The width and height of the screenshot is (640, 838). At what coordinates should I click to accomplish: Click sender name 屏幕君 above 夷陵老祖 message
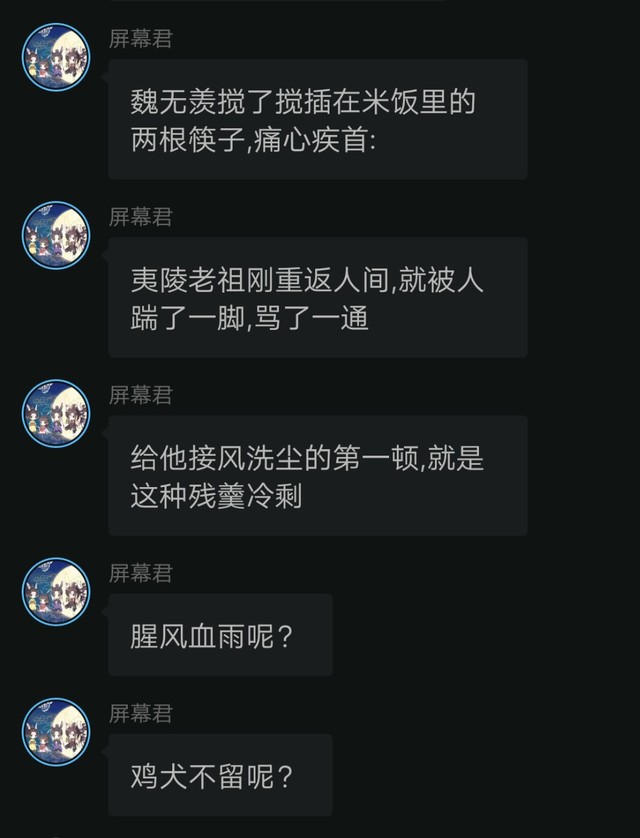[x=141, y=217]
